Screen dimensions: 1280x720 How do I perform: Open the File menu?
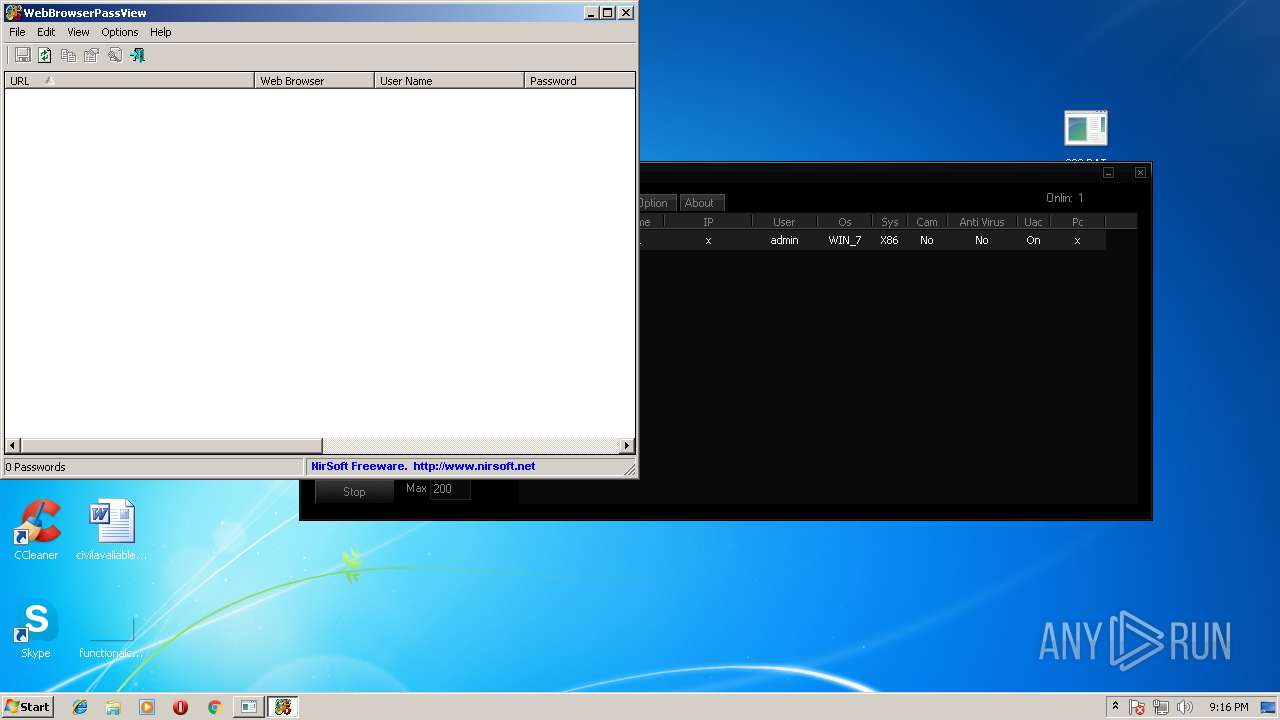(17, 32)
